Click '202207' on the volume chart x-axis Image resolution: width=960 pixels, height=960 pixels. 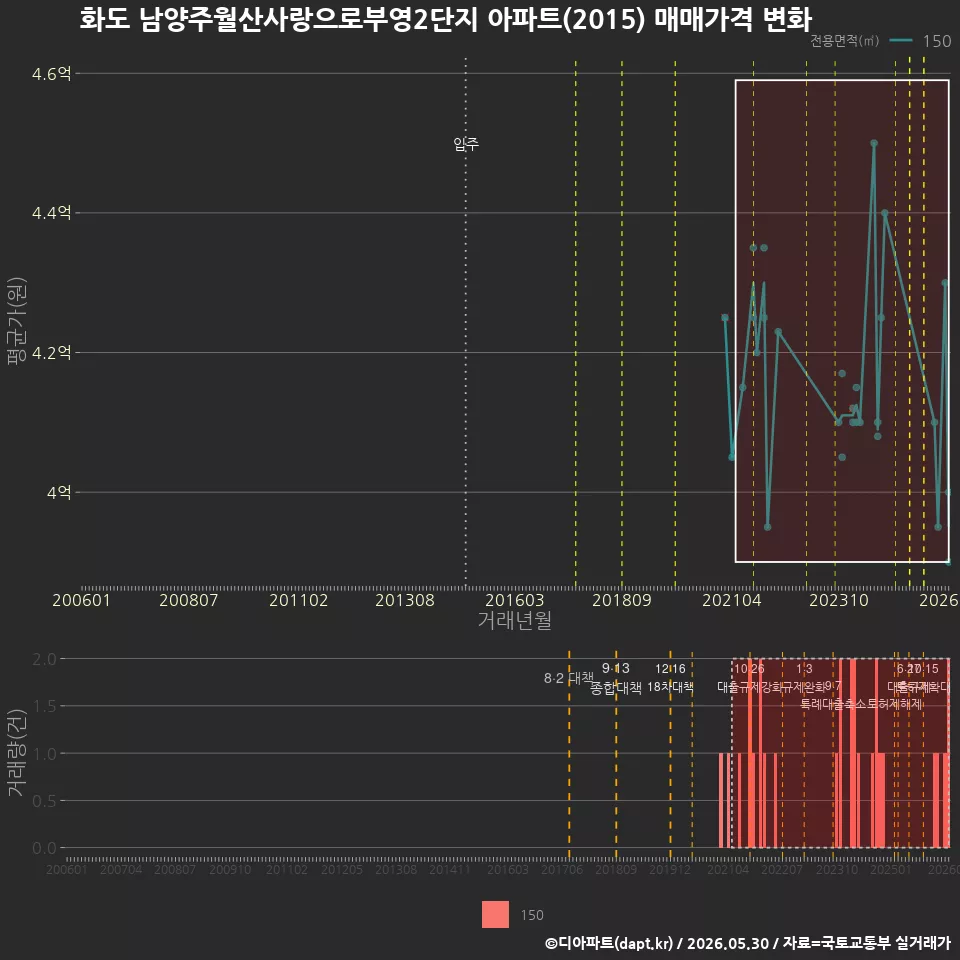[x=782, y=869]
